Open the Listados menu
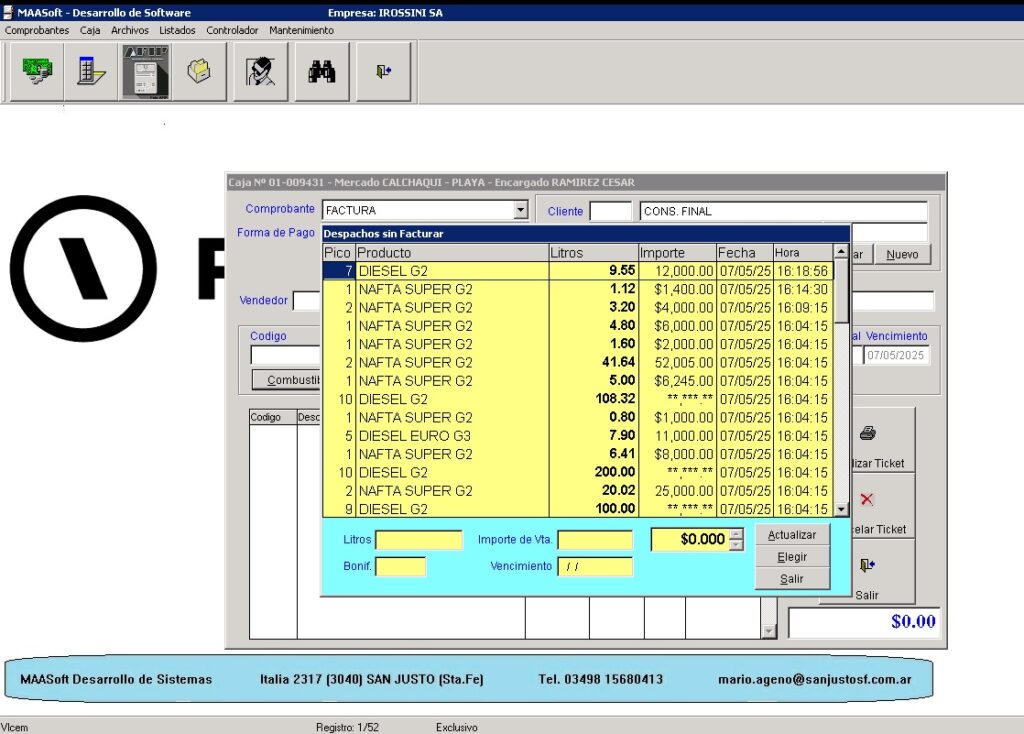1024x734 pixels. [177, 30]
